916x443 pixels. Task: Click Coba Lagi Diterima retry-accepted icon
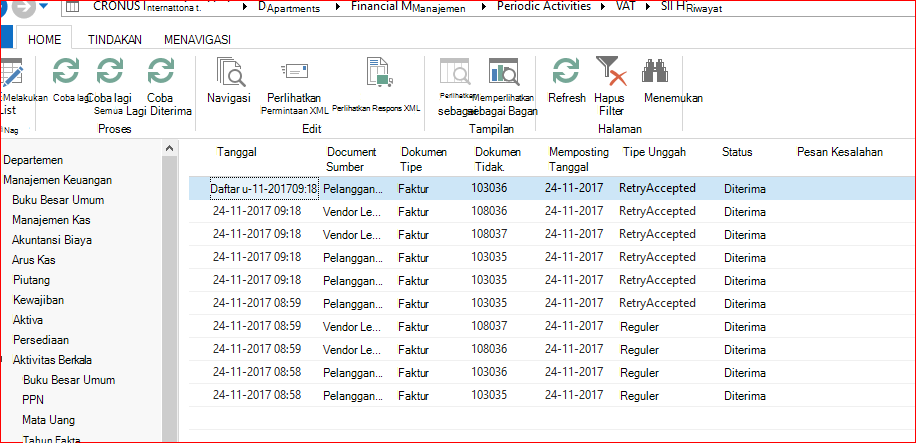tap(161, 71)
